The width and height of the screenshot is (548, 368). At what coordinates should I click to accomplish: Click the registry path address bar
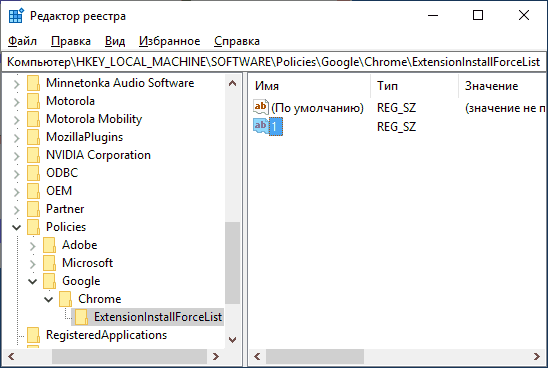pos(274,62)
